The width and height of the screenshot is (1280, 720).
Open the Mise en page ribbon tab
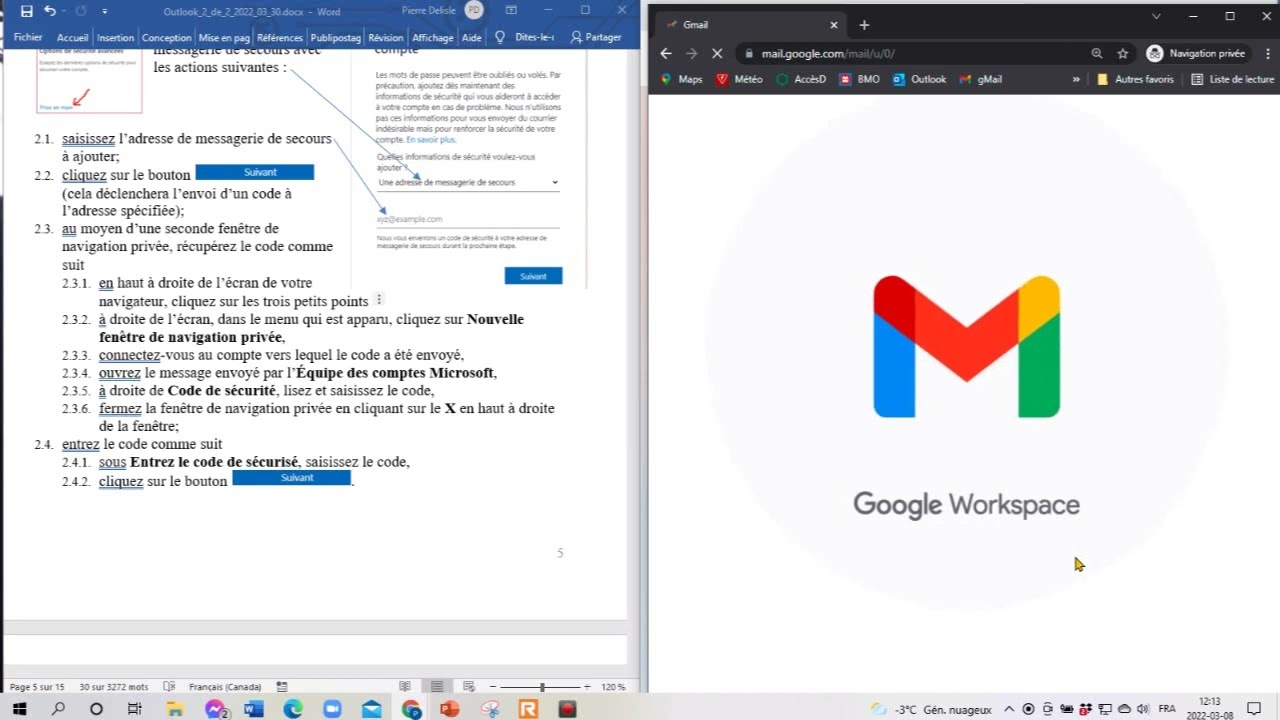pyautogui.click(x=224, y=37)
